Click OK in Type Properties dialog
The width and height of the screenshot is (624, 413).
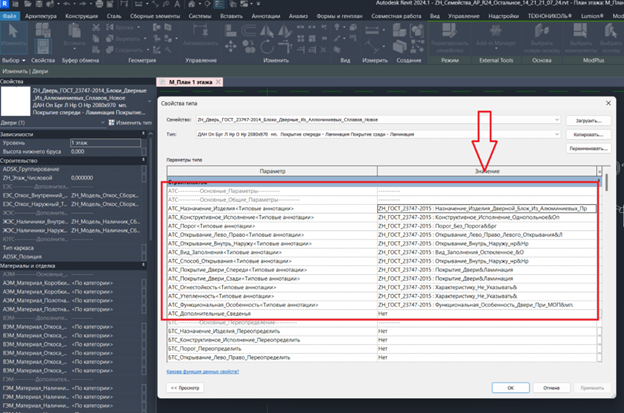coord(511,388)
